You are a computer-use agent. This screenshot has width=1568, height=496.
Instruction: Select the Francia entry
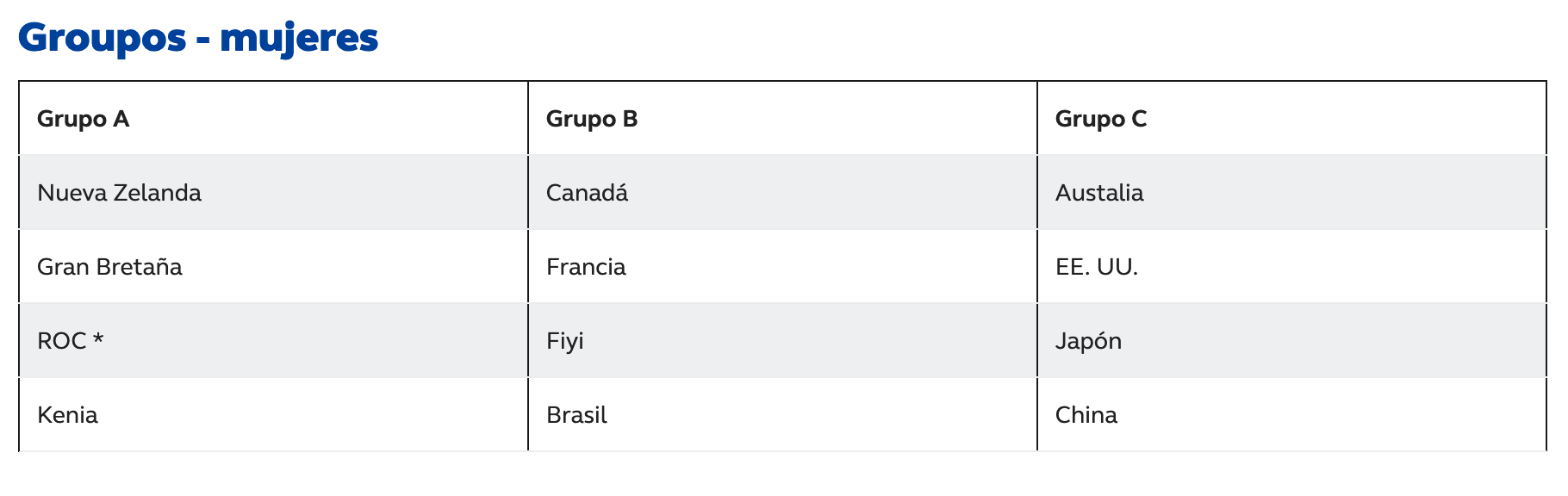tap(586, 267)
